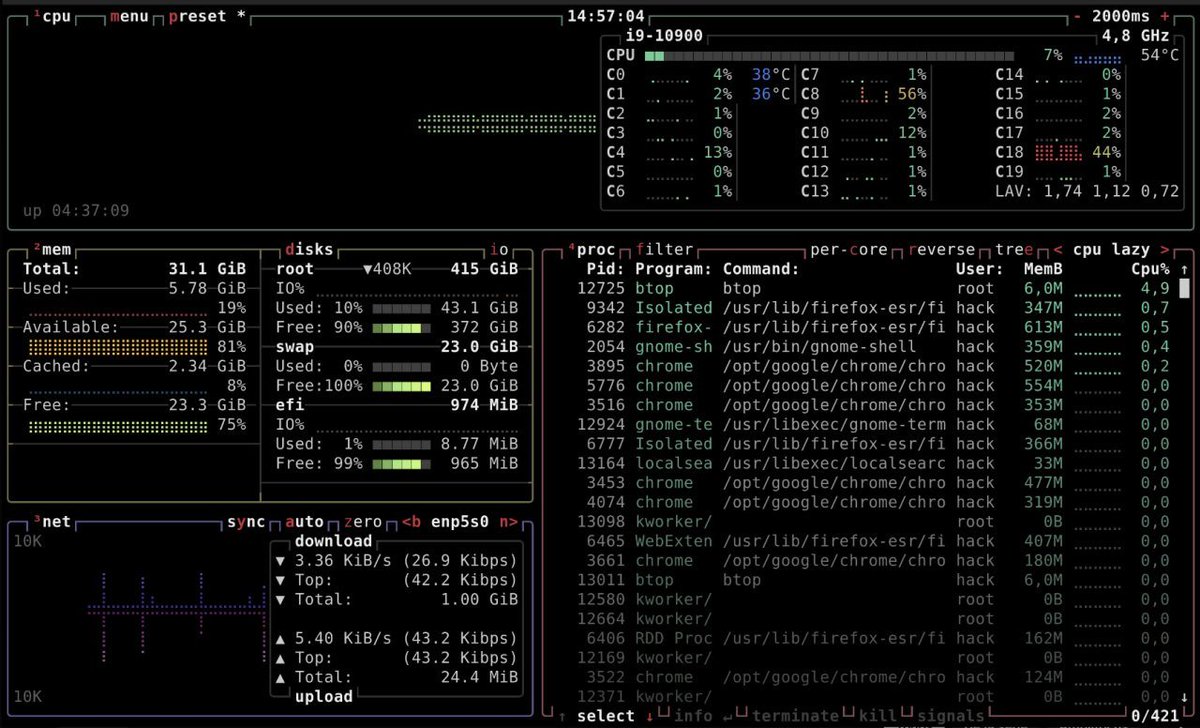Click the proc list scrollbar handle
The image size is (1200, 728).
pyautogui.click(x=1185, y=290)
